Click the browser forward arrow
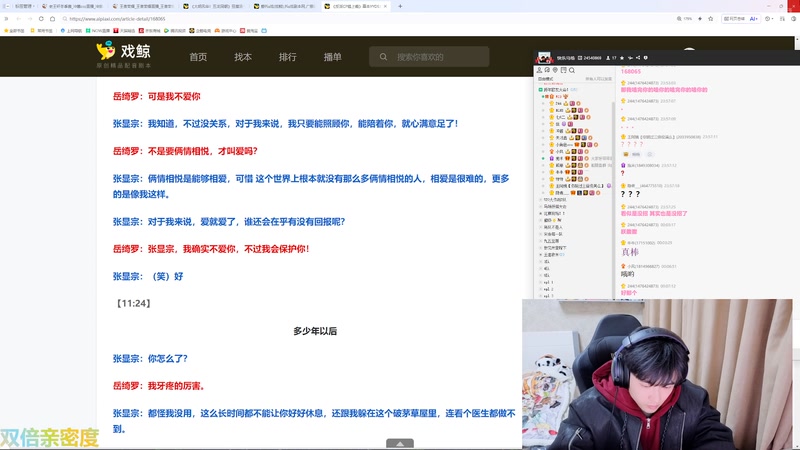The height and width of the screenshot is (450, 800). (x=30, y=19)
